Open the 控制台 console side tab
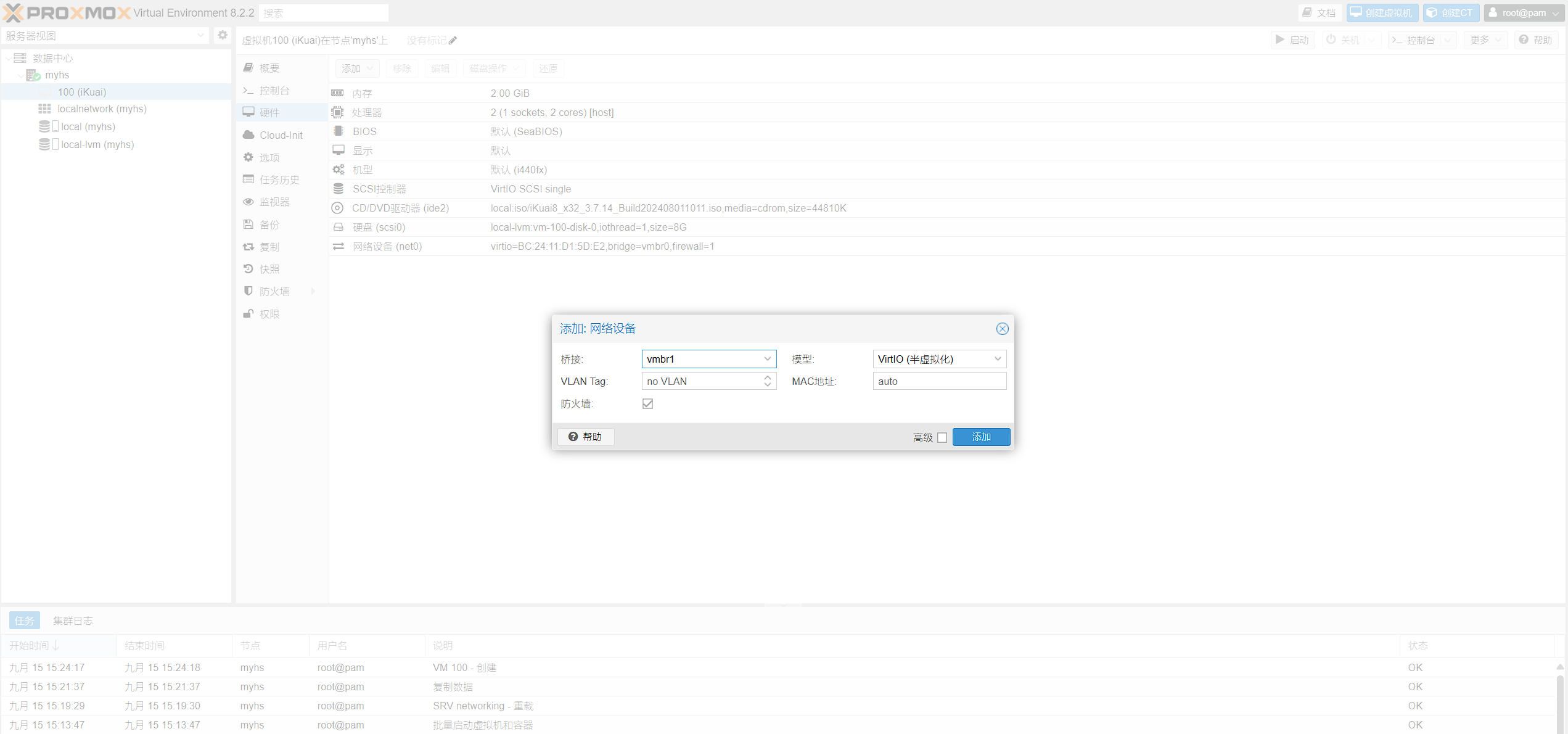Screen dimensions: 1568x734 pos(282,90)
